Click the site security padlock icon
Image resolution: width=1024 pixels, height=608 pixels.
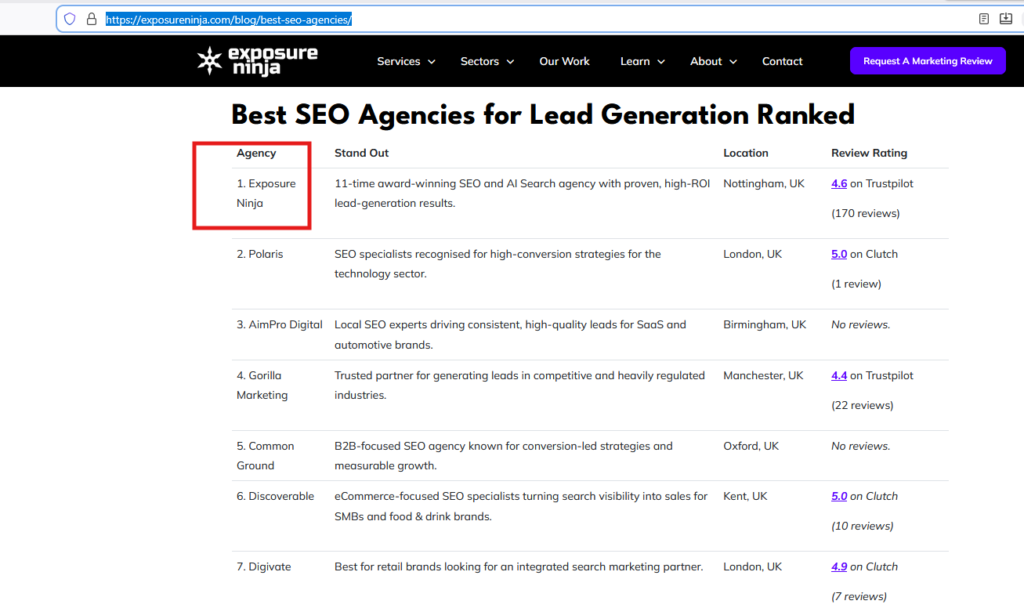(91, 19)
